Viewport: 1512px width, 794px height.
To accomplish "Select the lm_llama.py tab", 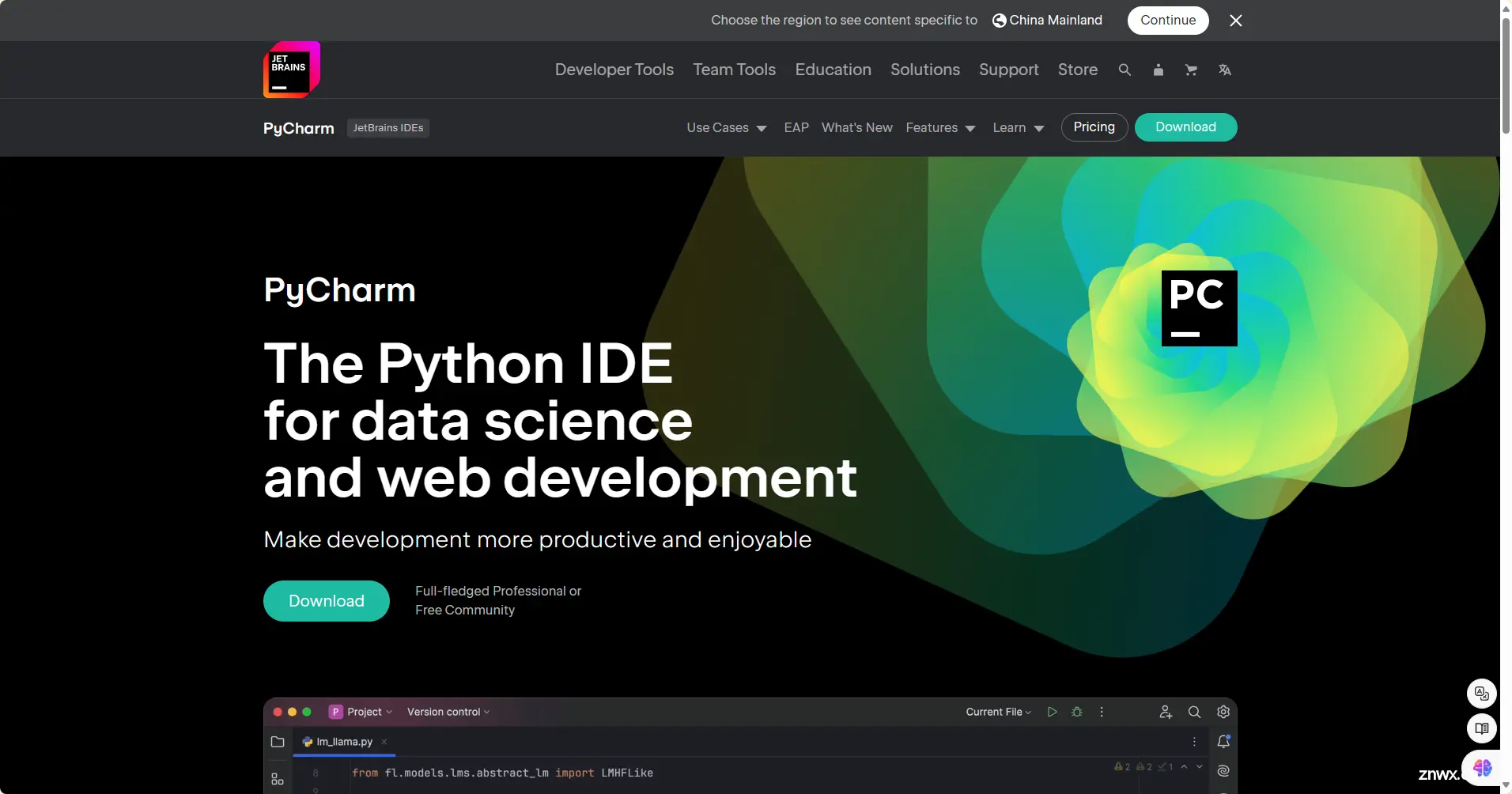I will tap(344, 742).
